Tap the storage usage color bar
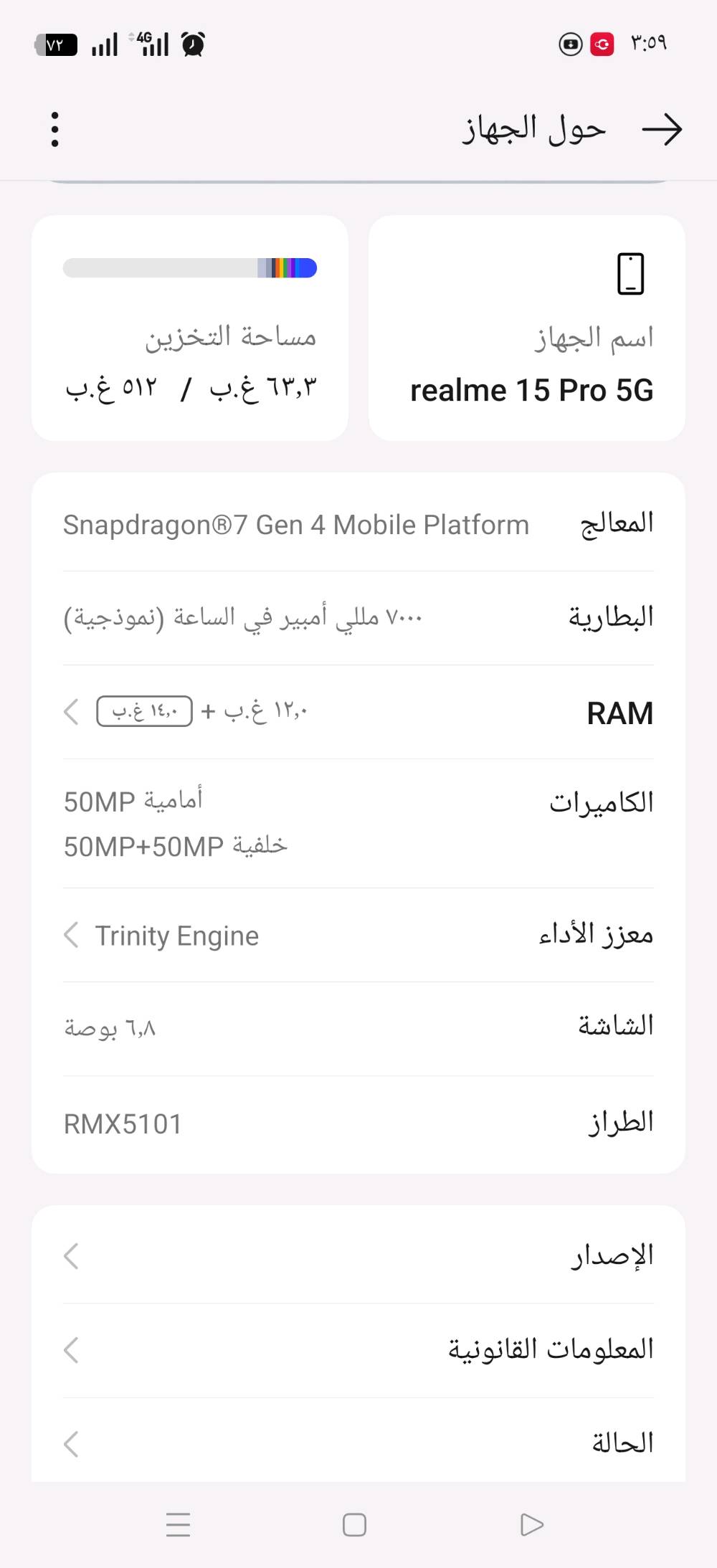Screen dimensions: 717x1568 (x=190, y=268)
